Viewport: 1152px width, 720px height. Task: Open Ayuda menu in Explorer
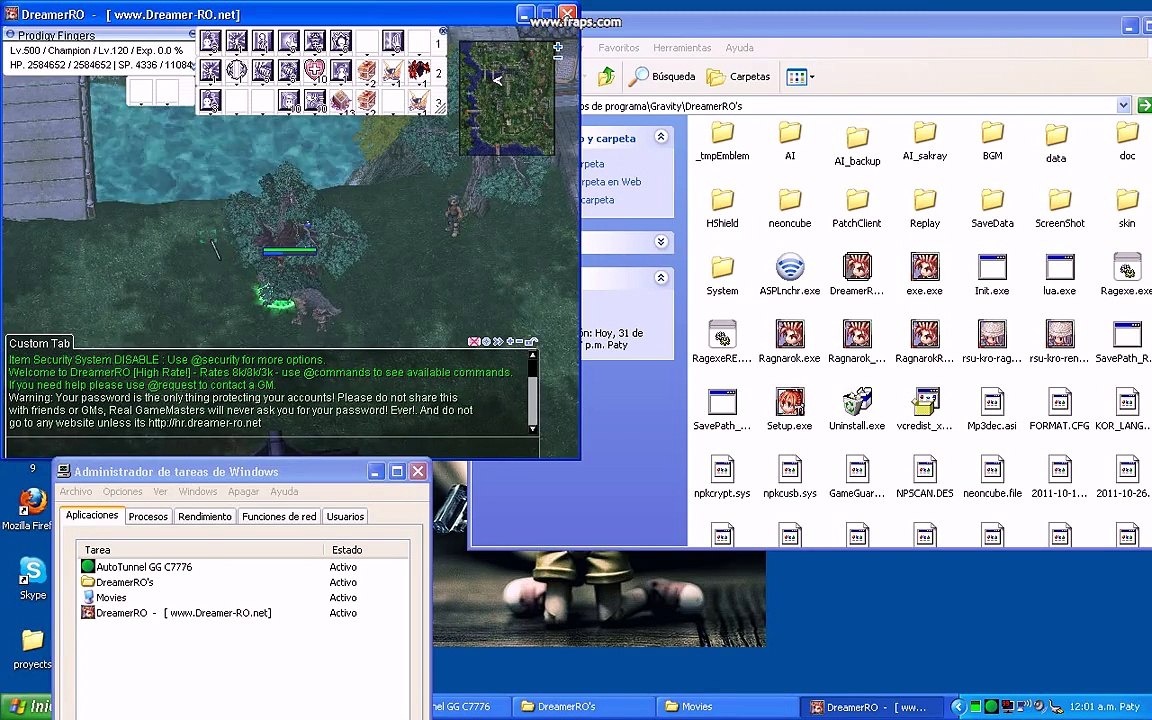739,47
